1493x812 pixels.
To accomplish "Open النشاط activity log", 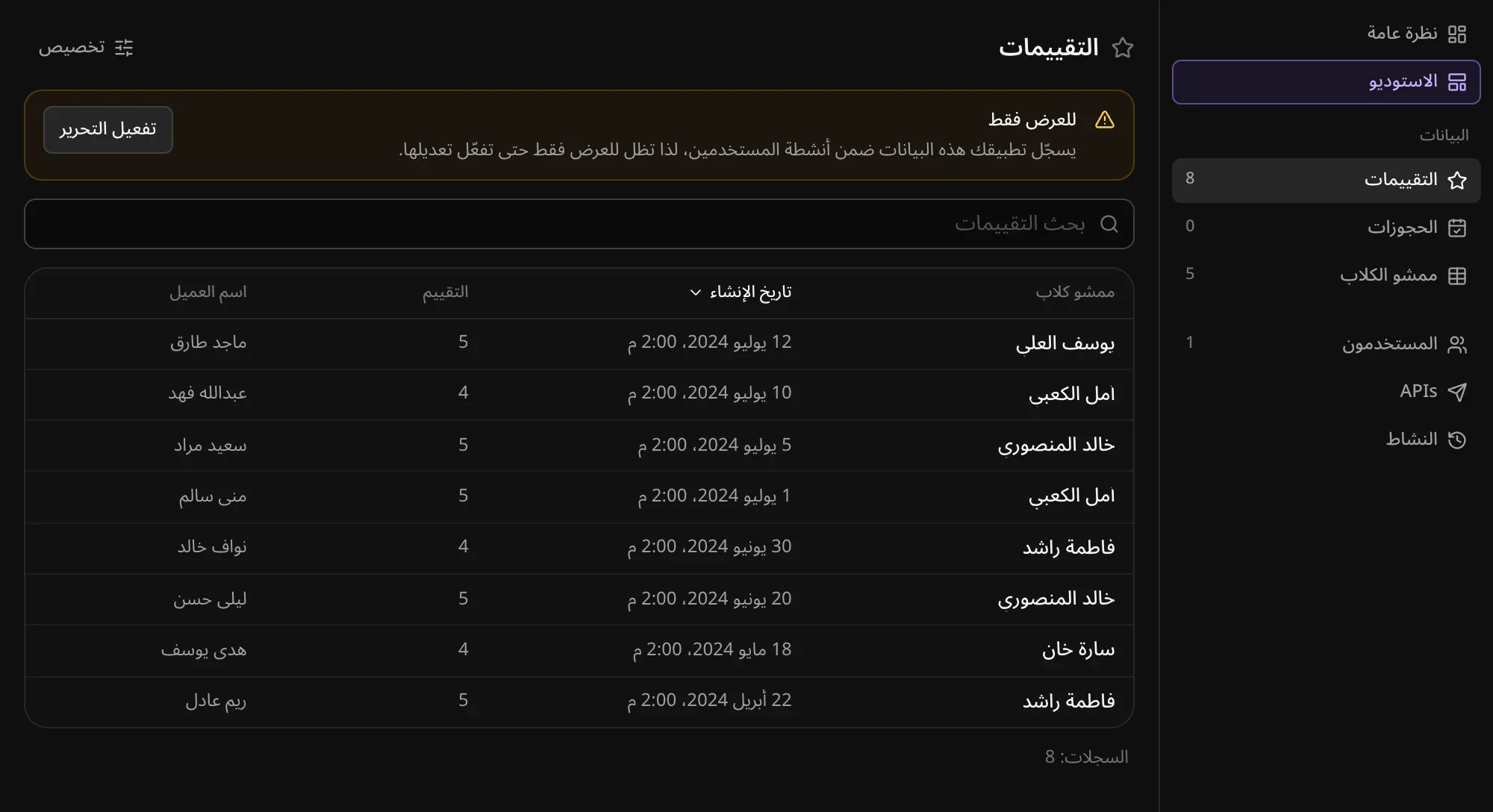I will coord(1326,440).
